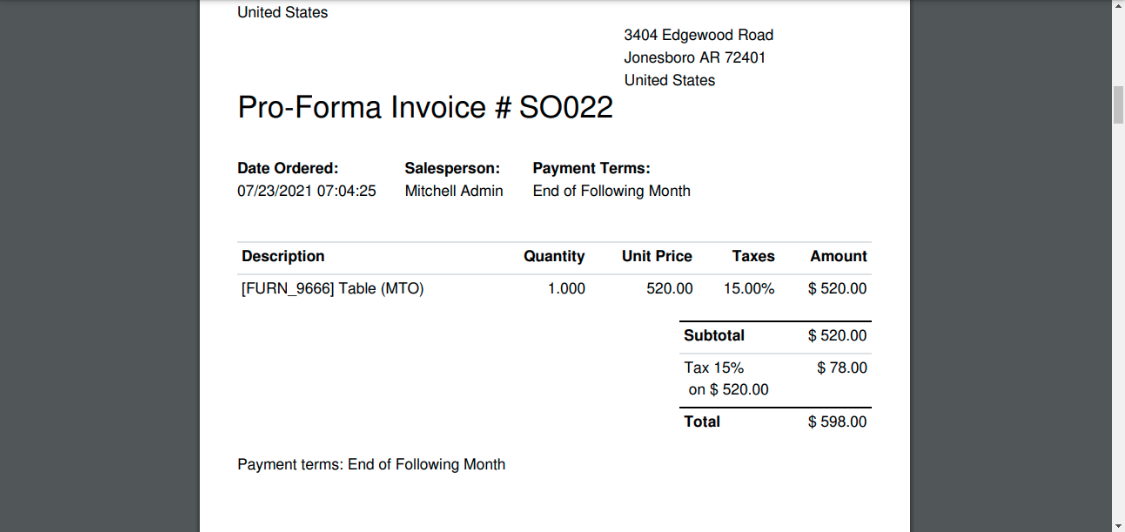The image size is (1125, 532).
Task: Click the Payment Terms header label
Action: (x=591, y=169)
